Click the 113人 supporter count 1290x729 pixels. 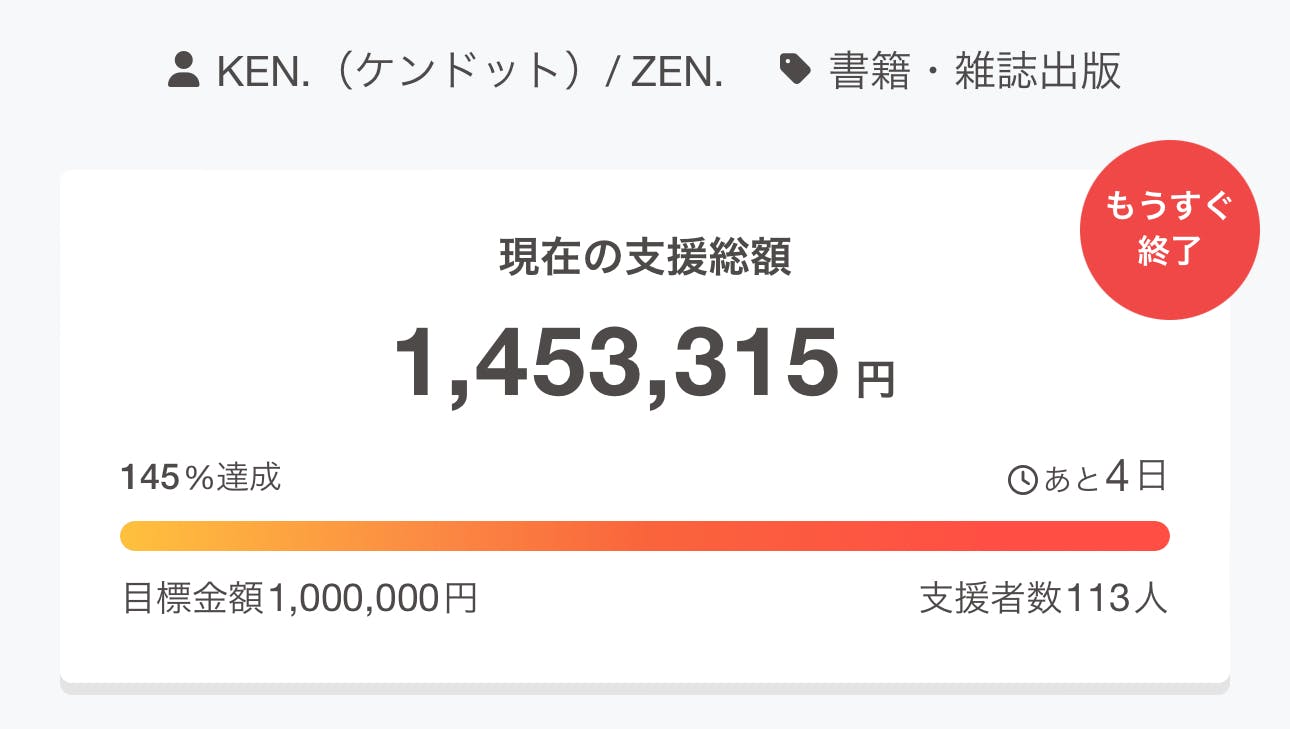[x=1116, y=599]
